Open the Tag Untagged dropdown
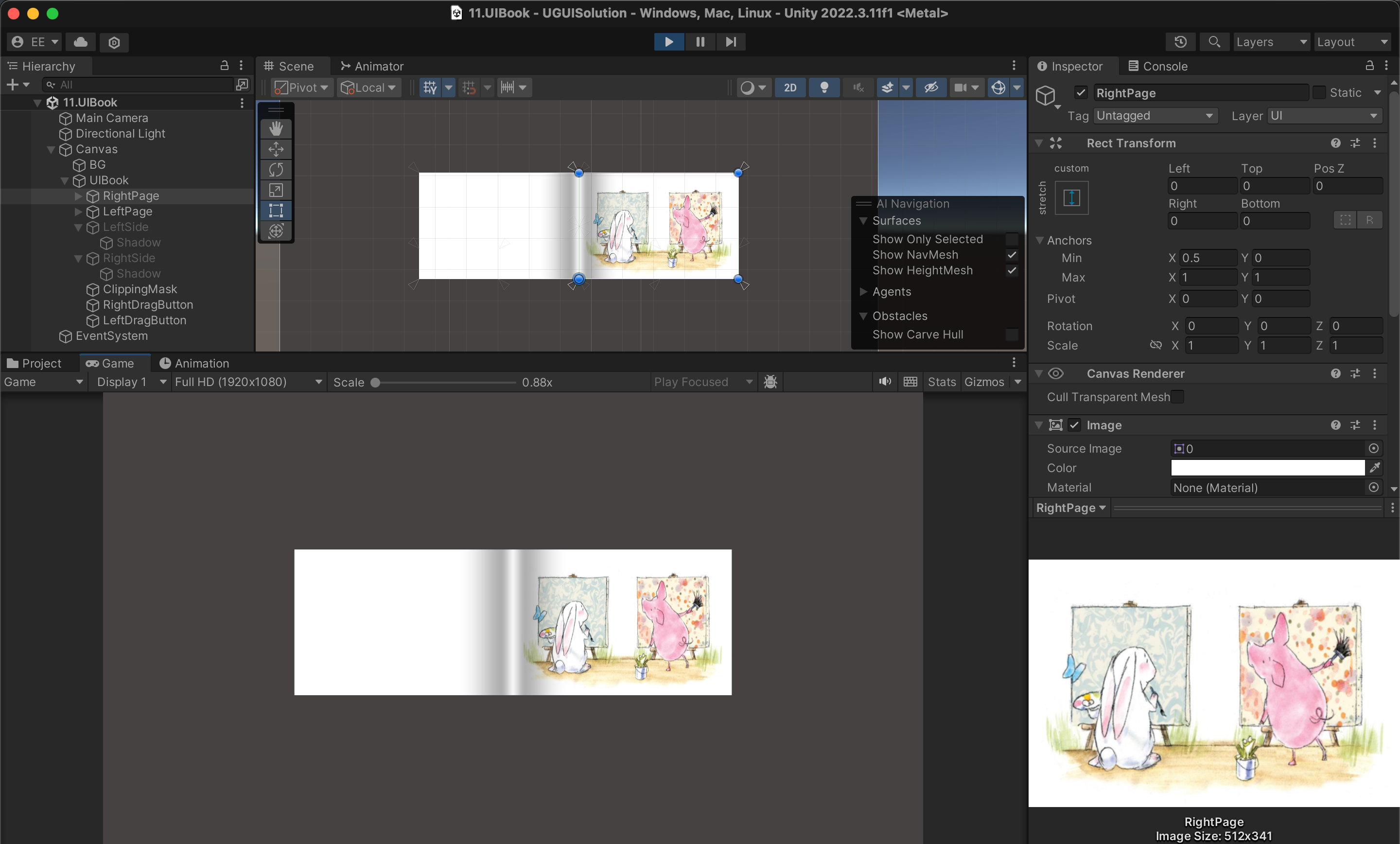This screenshot has width=1400, height=844. point(1155,115)
